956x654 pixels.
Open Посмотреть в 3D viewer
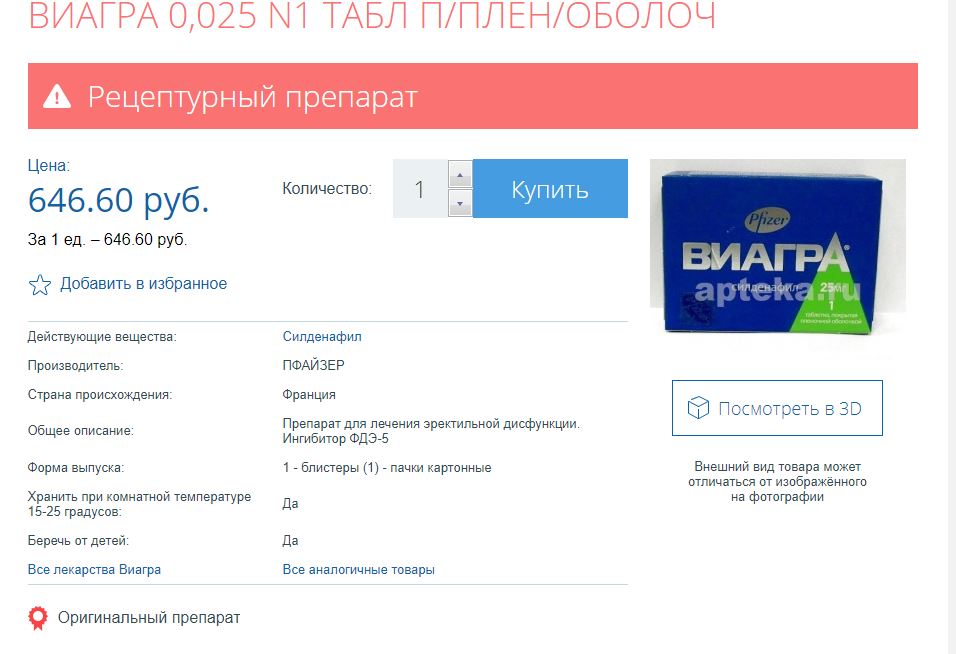(777, 408)
